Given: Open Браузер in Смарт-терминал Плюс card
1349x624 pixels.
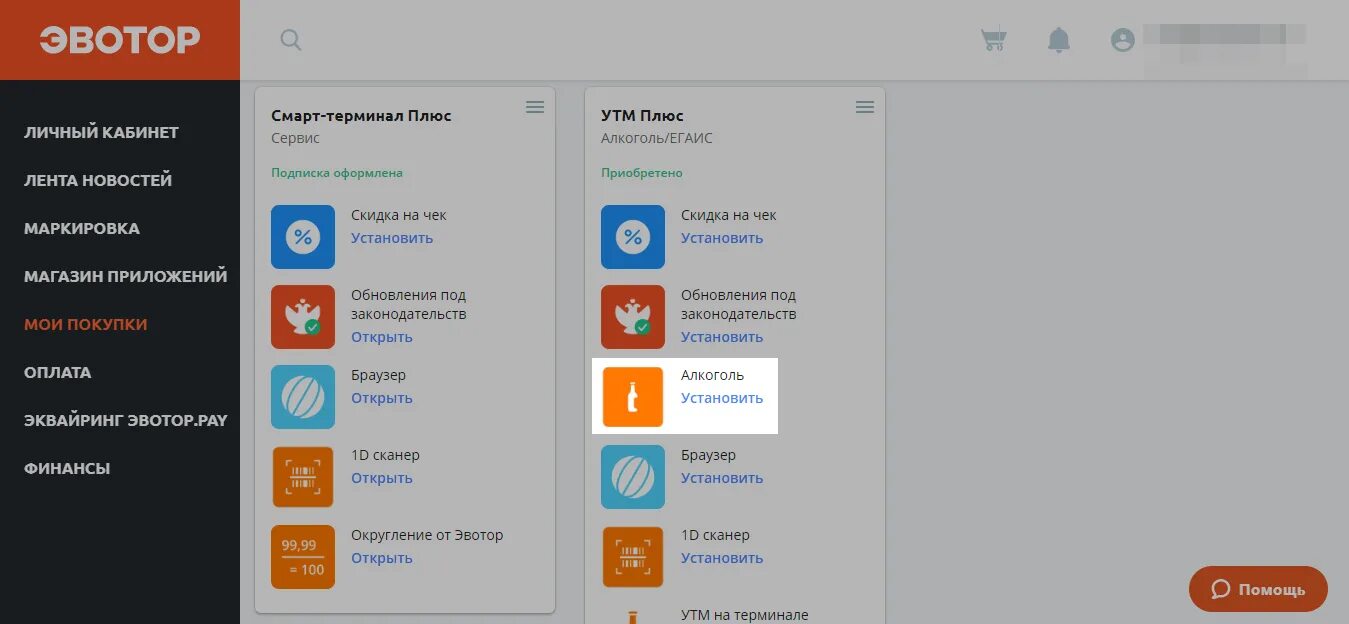Looking at the screenshot, I should tap(382, 398).
